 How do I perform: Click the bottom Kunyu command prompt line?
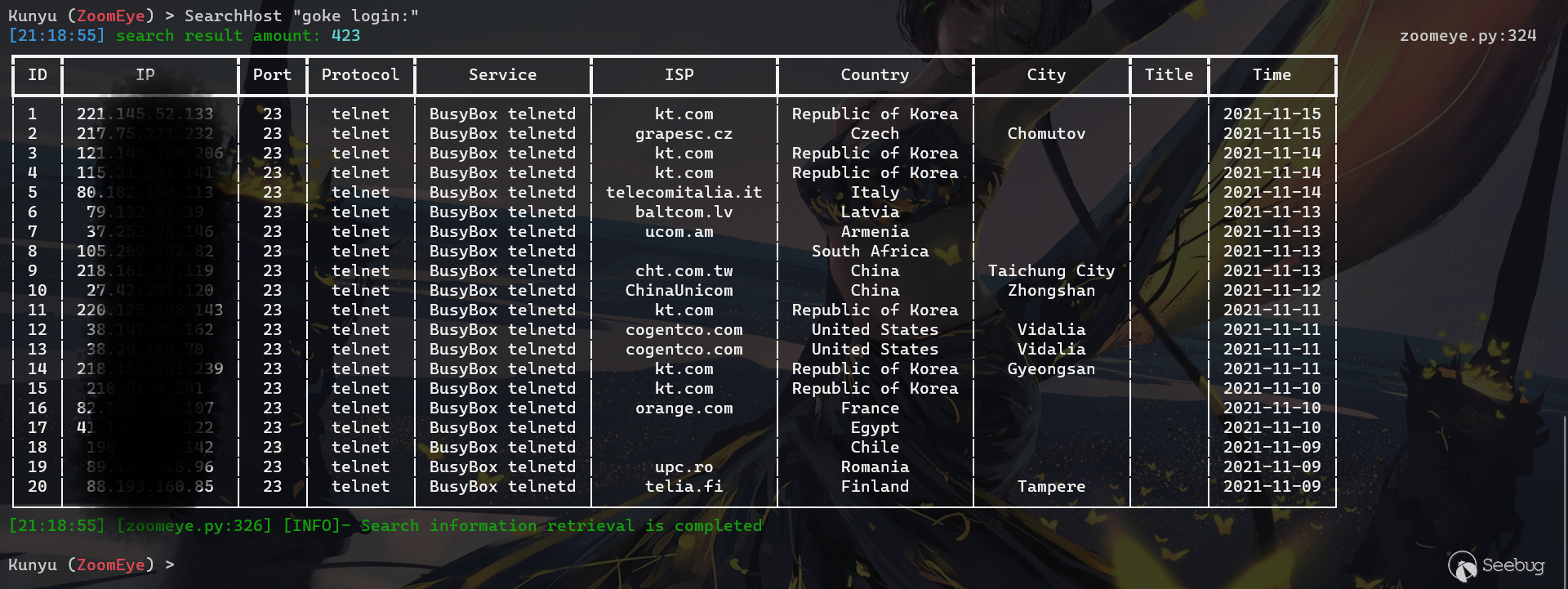(91, 564)
